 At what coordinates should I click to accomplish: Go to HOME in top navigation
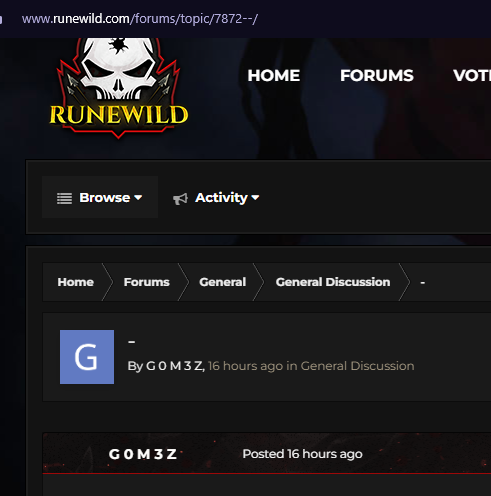point(274,75)
